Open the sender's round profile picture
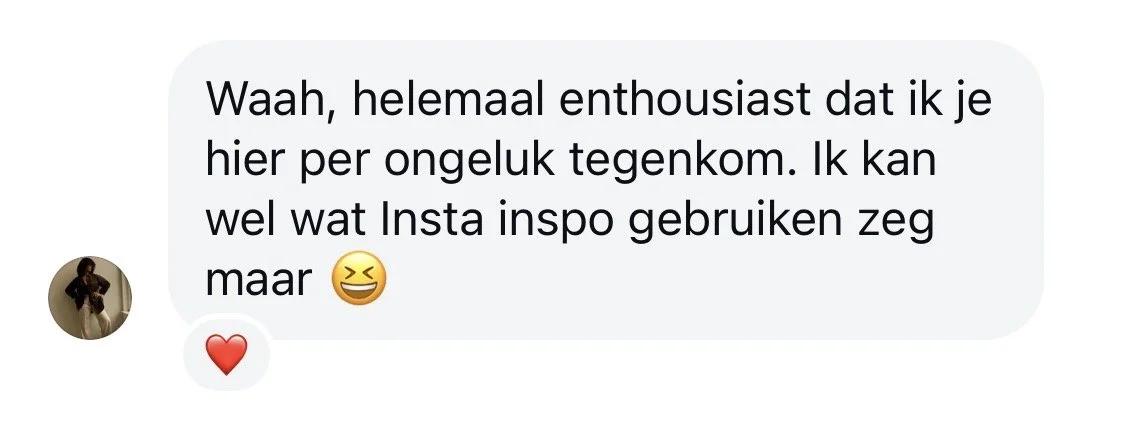The height and width of the screenshot is (426, 1145). tap(90, 297)
